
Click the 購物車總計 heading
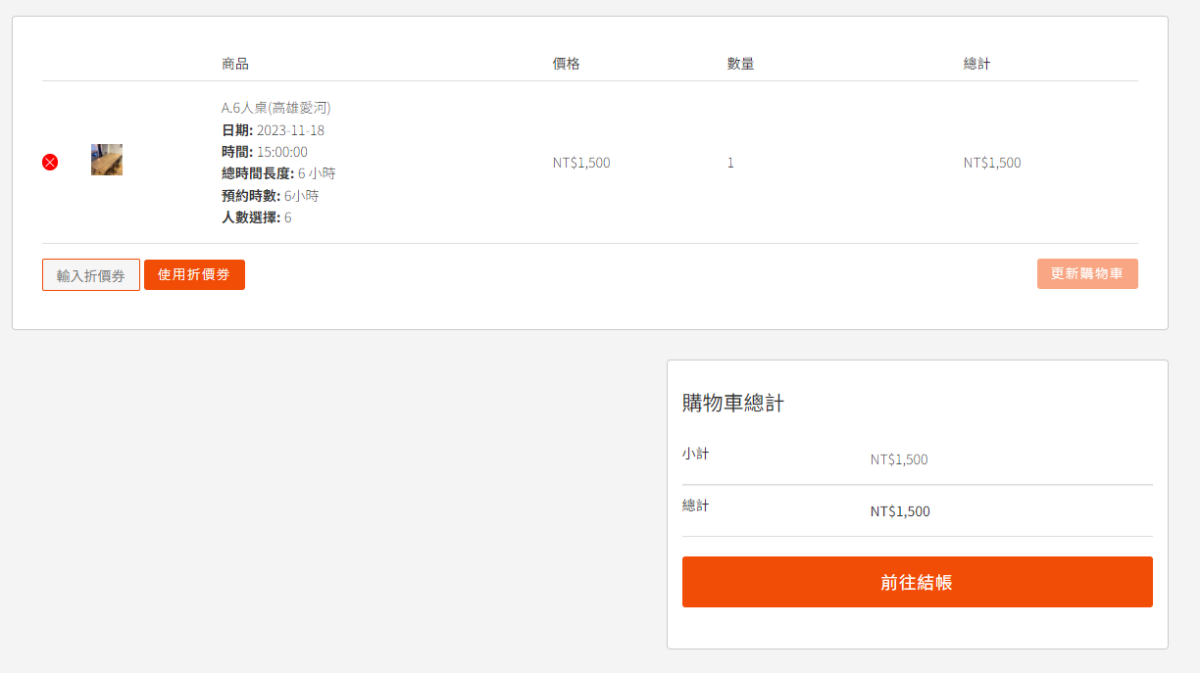pyautogui.click(x=733, y=403)
